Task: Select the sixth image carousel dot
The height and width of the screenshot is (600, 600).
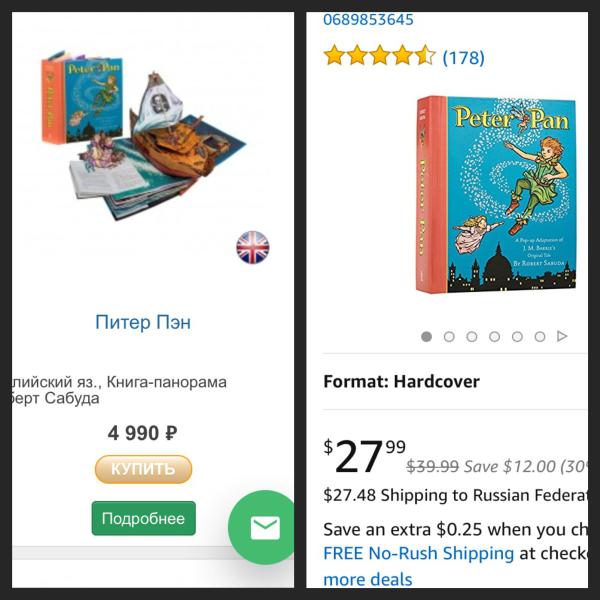Action: click(x=540, y=337)
